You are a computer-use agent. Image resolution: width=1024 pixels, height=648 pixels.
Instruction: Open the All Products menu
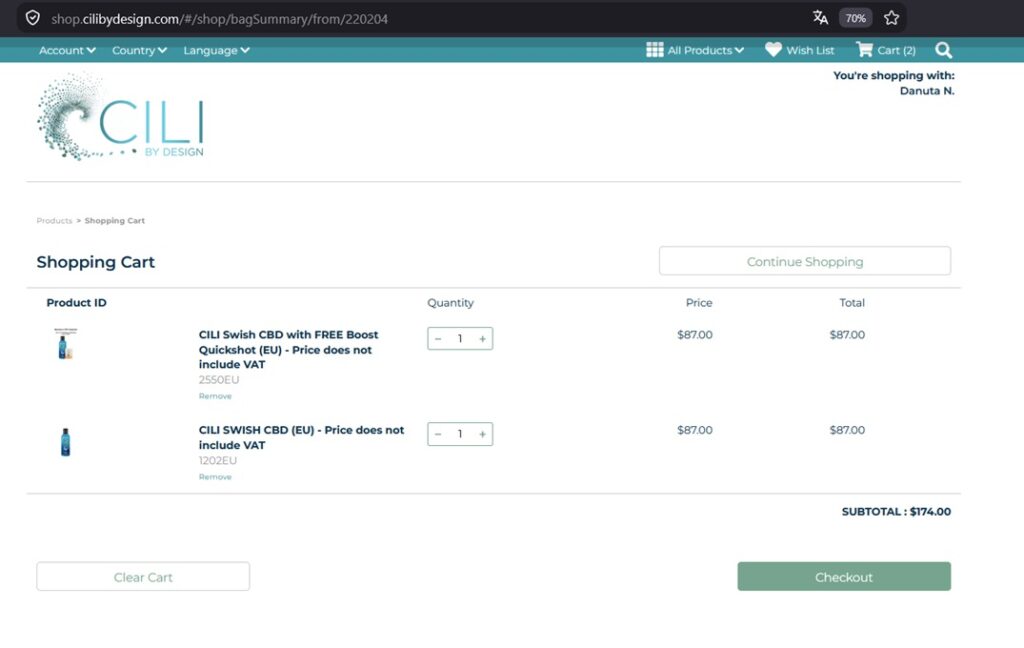point(705,50)
